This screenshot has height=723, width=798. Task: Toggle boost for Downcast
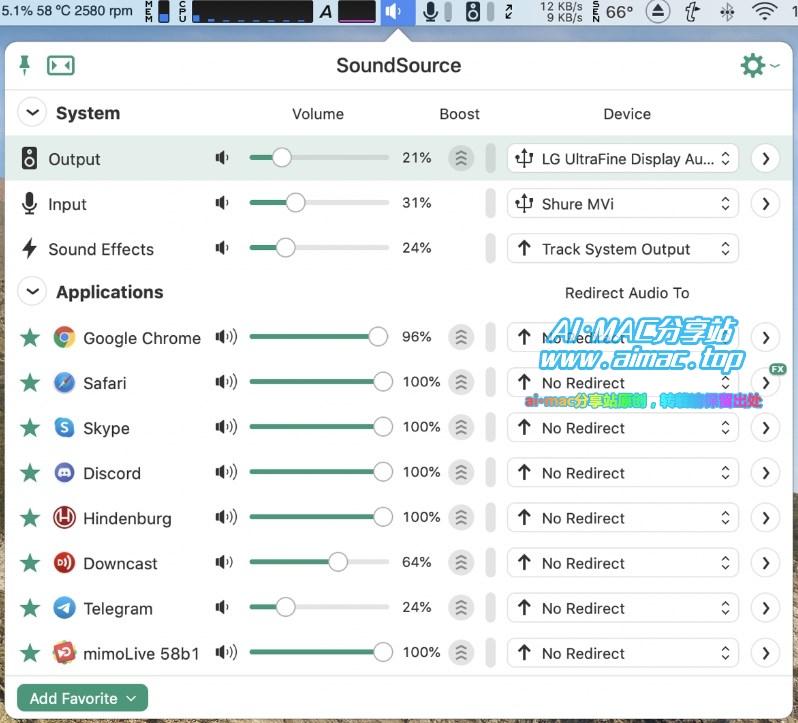tap(461, 563)
